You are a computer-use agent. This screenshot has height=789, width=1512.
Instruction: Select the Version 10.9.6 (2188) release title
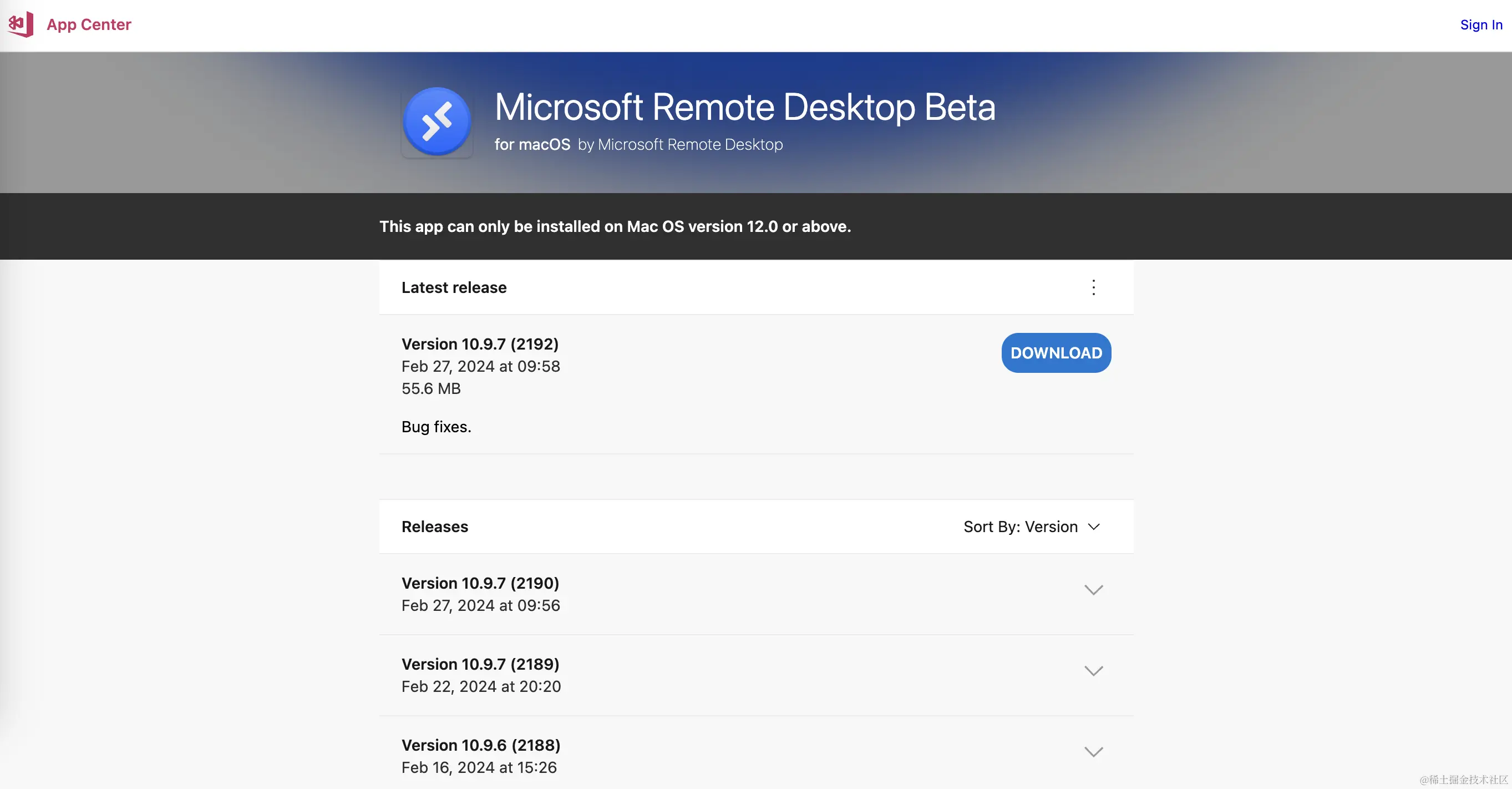pyautogui.click(x=481, y=745)
